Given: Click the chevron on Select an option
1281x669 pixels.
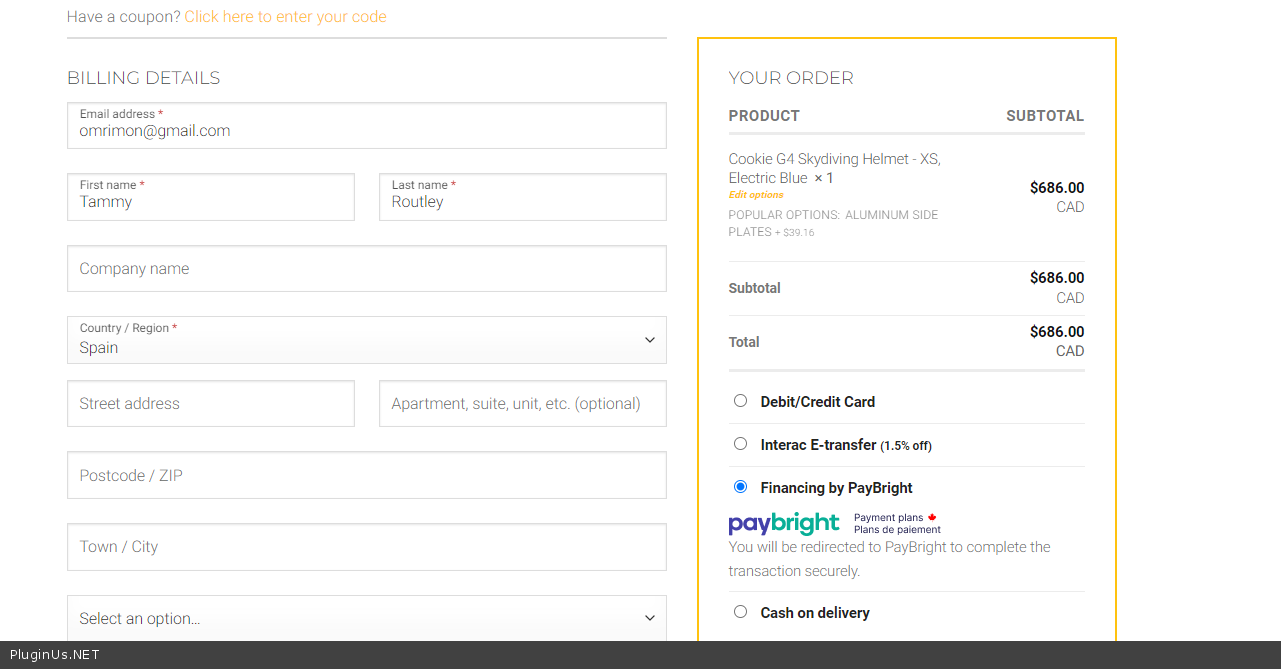Looking at the screenshot, I should click(x=649, y=618).
